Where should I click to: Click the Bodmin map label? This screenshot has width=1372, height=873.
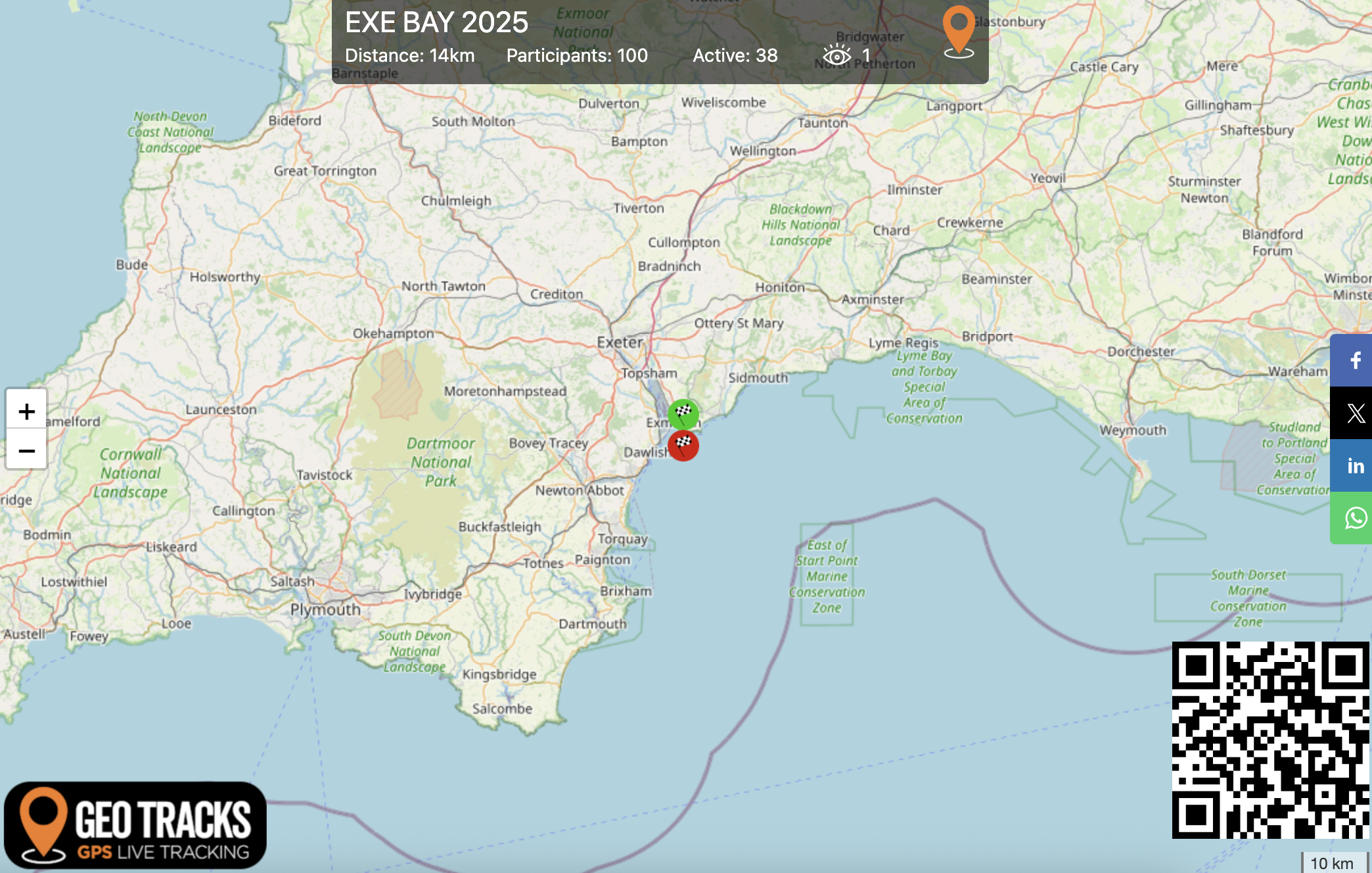click(47, 534)
